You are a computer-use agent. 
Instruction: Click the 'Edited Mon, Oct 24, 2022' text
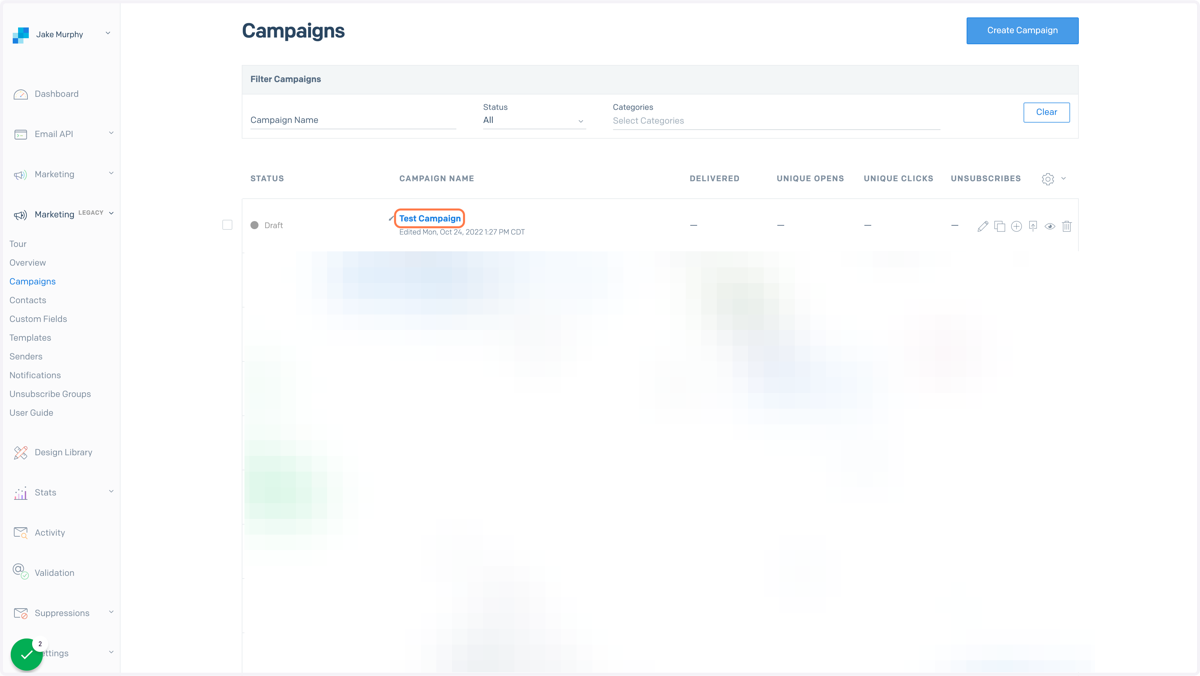[462, 232]
